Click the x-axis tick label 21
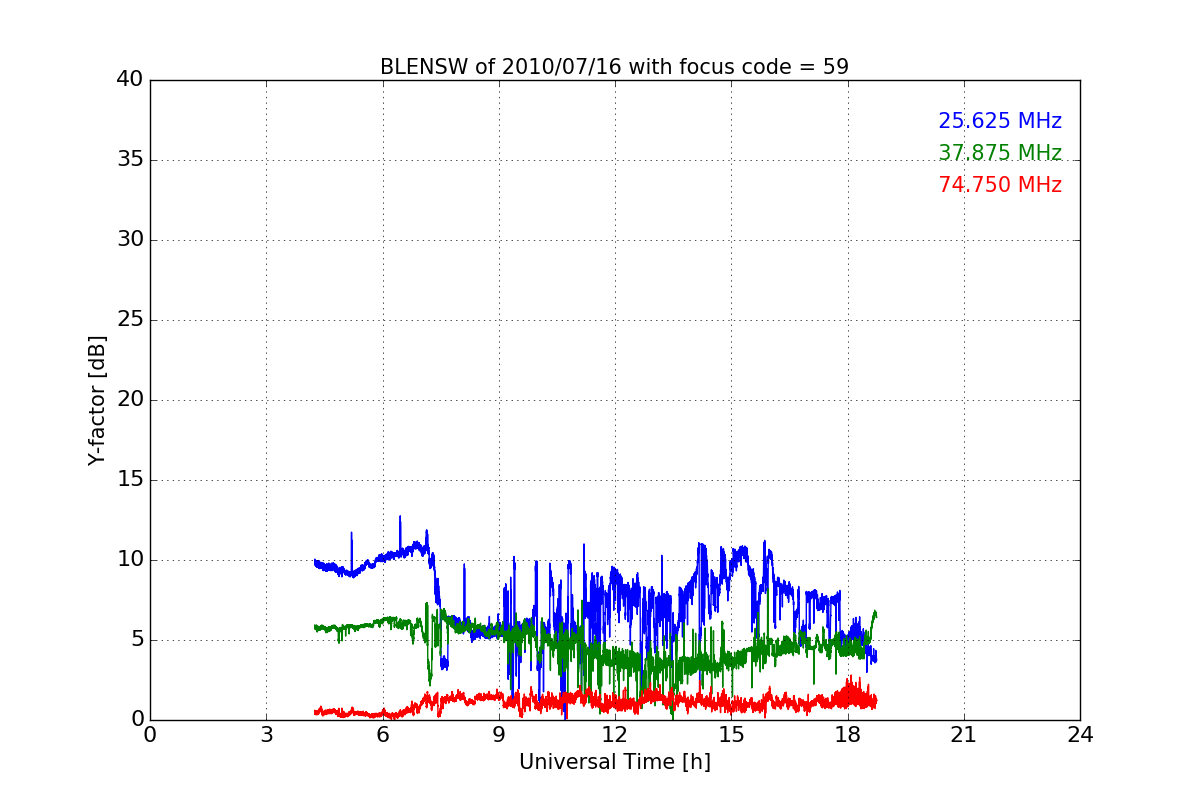 [x=964, y=735]
